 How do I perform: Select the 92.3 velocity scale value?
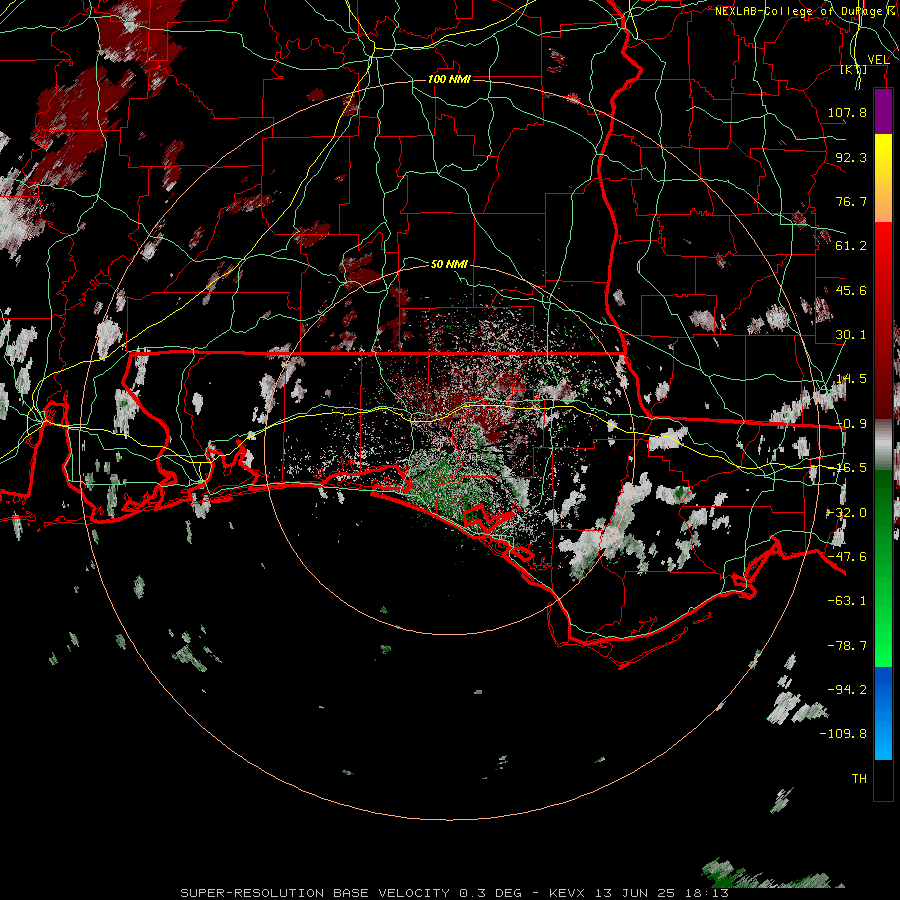pyautogui.click(x=851, y=157)
